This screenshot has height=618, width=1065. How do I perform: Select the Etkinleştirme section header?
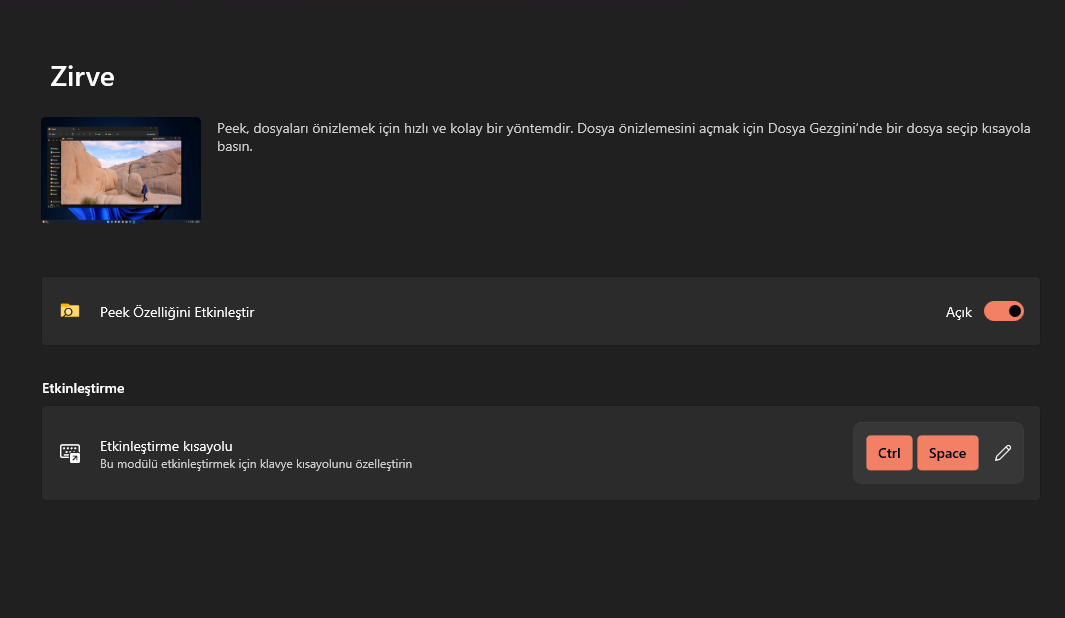pos(83,388)
